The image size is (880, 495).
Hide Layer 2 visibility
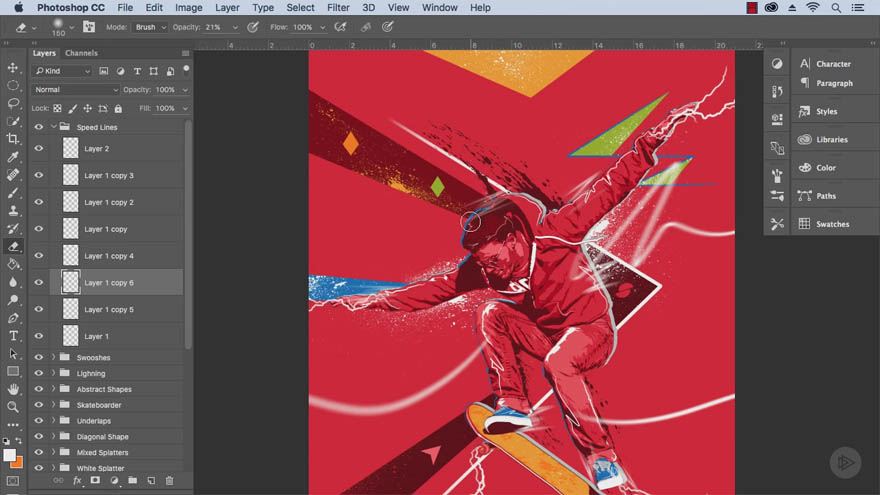39,149
